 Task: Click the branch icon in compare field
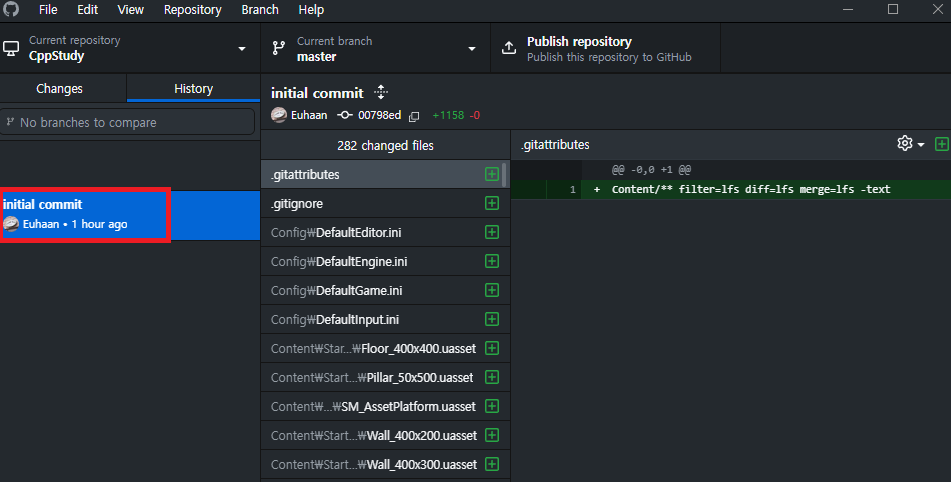click(x=10, y=122)
